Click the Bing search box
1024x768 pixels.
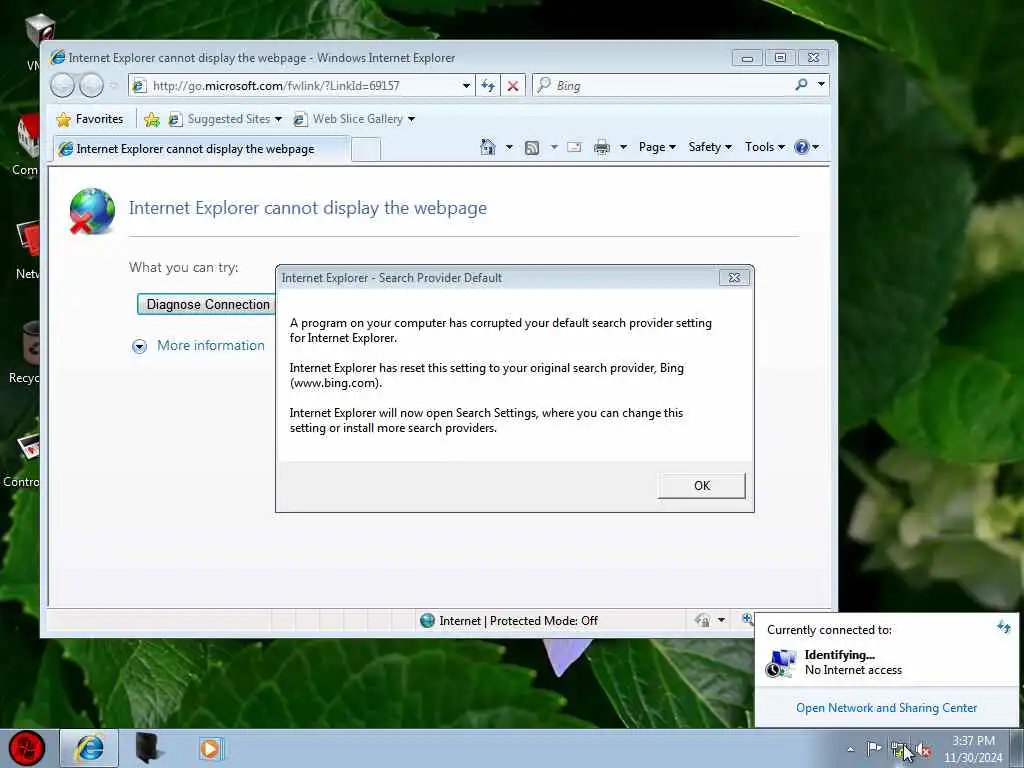(x=663, y=86)
